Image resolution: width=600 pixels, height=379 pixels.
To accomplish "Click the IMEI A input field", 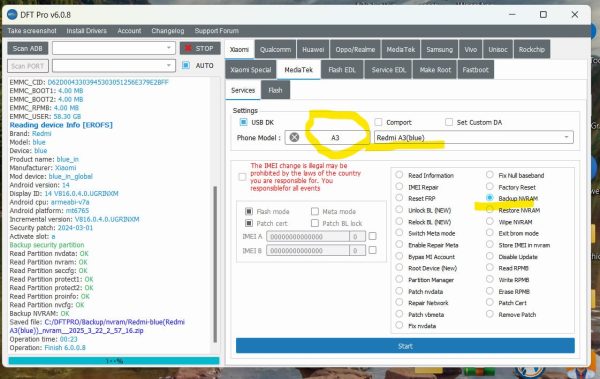I will click(x=308, y=237).
